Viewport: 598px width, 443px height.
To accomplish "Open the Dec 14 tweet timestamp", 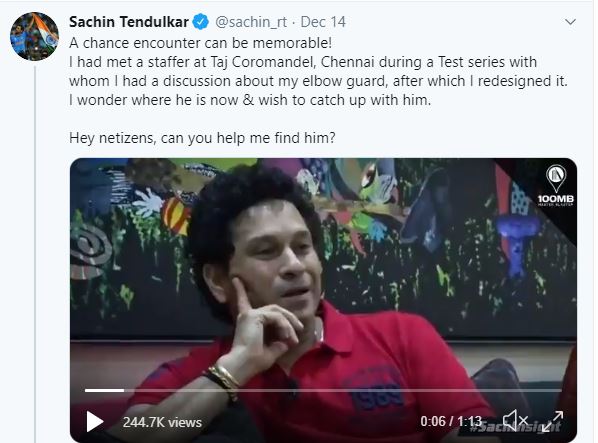I will [323, 22].
